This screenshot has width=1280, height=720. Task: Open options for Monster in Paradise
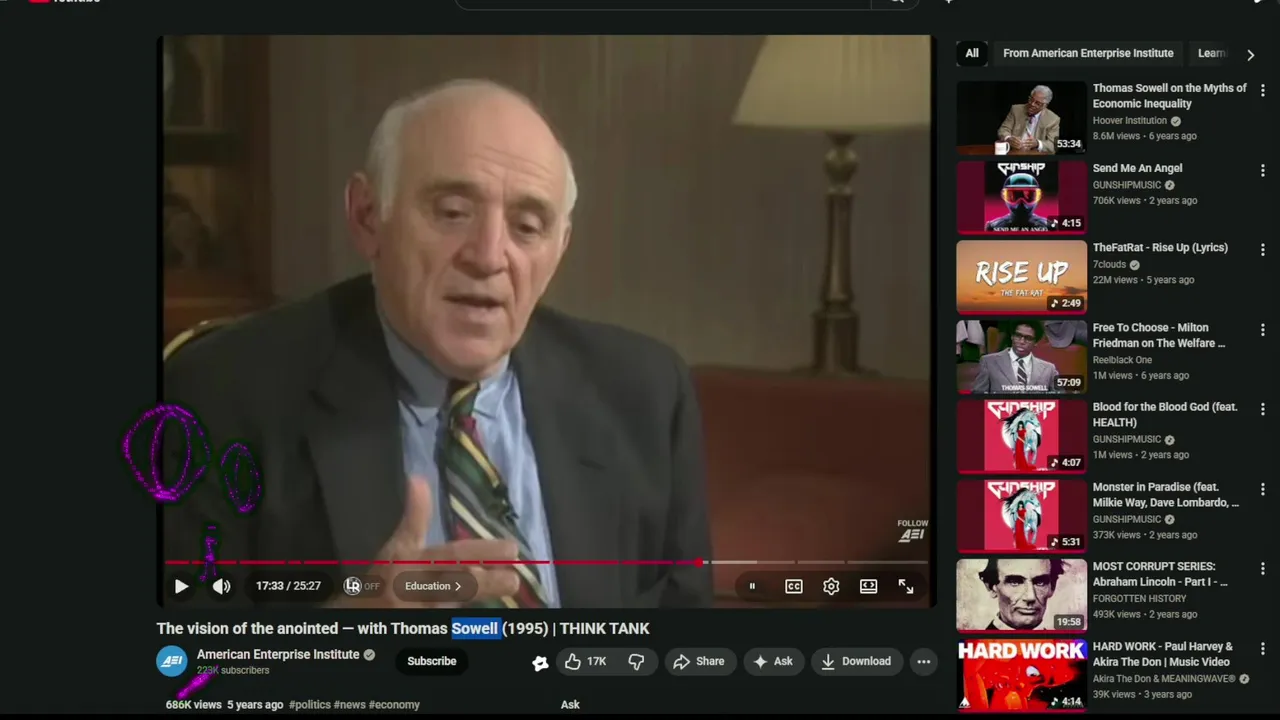pyautogui.click(x=1263, y=489)
